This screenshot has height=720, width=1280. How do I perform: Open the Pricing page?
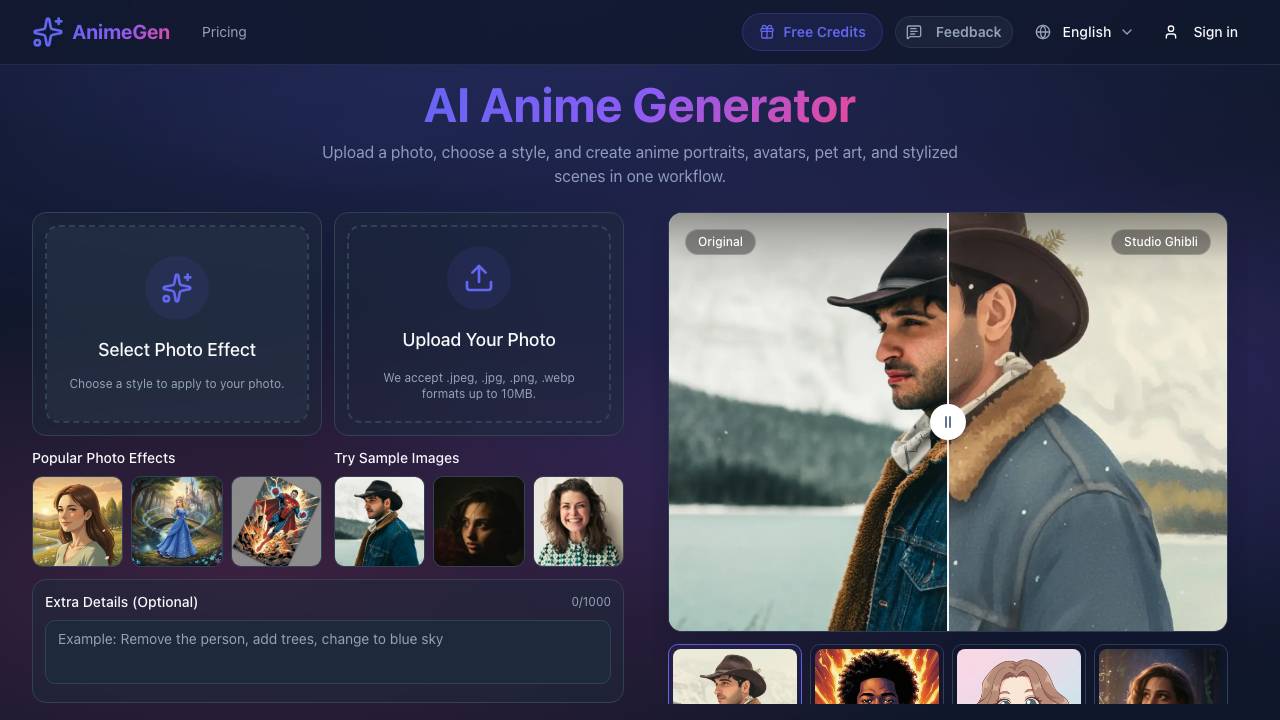pos(224,32)
